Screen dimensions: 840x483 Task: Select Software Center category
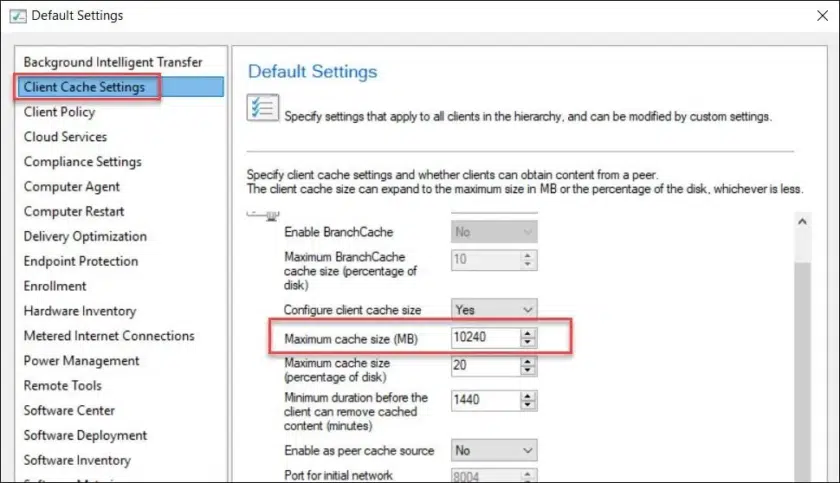69,411
